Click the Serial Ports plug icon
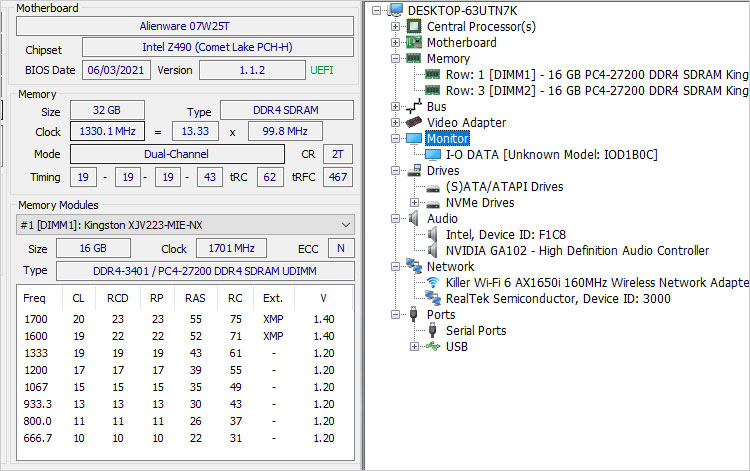 pos(432,330)
